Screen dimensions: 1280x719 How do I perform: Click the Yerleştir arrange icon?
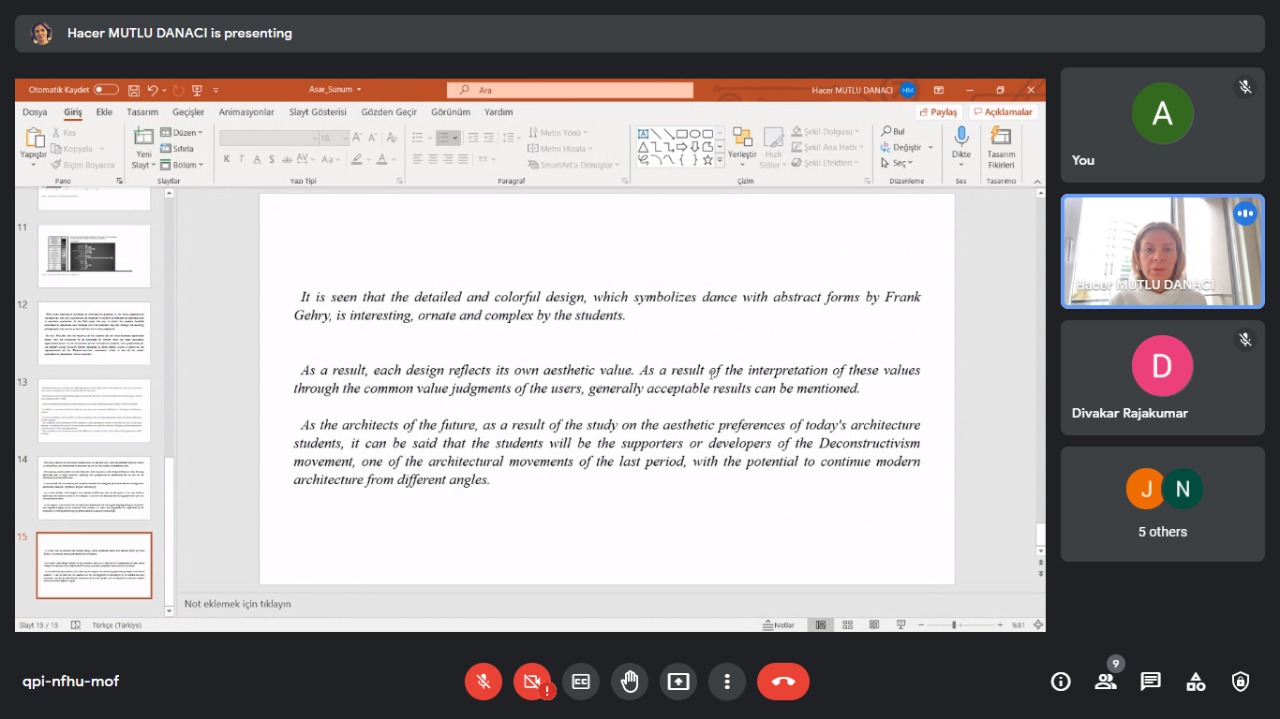tap(742, 137)
